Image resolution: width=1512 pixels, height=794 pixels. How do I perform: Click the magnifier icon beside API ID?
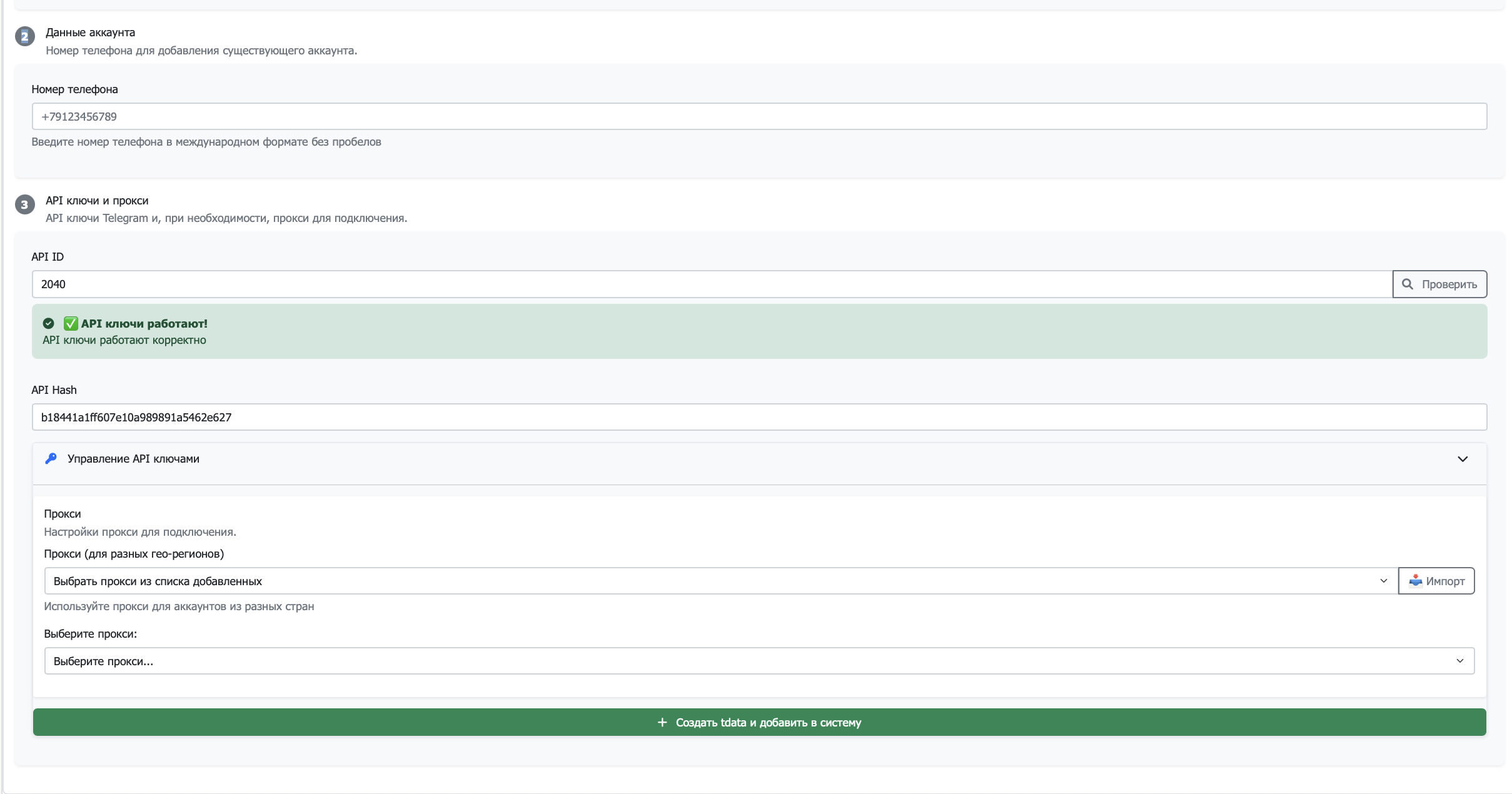pos(1407,284)
